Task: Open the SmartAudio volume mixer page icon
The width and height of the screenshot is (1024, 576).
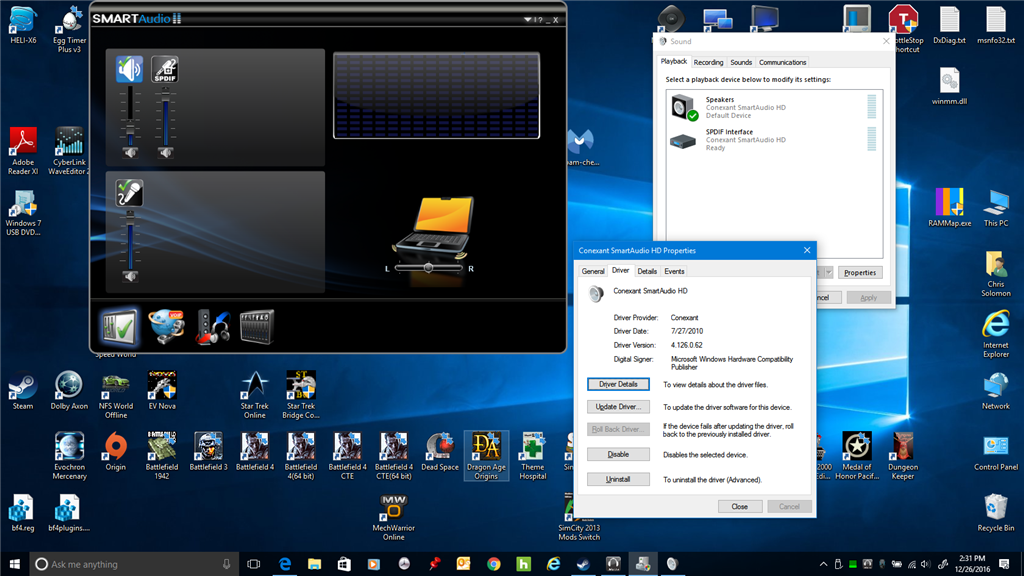Action: (120, 327)
